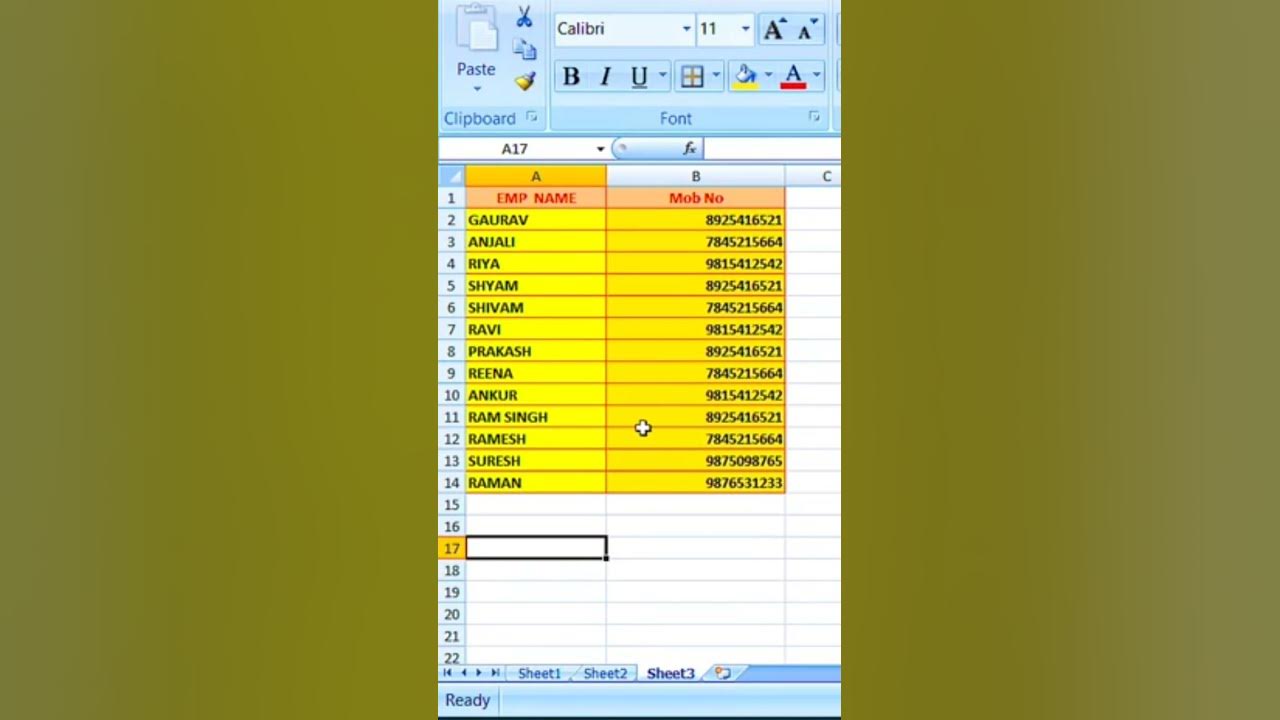Select the cell containing 9875098765
This screenshot has height=720, width=1280.
tap(696, 461)
